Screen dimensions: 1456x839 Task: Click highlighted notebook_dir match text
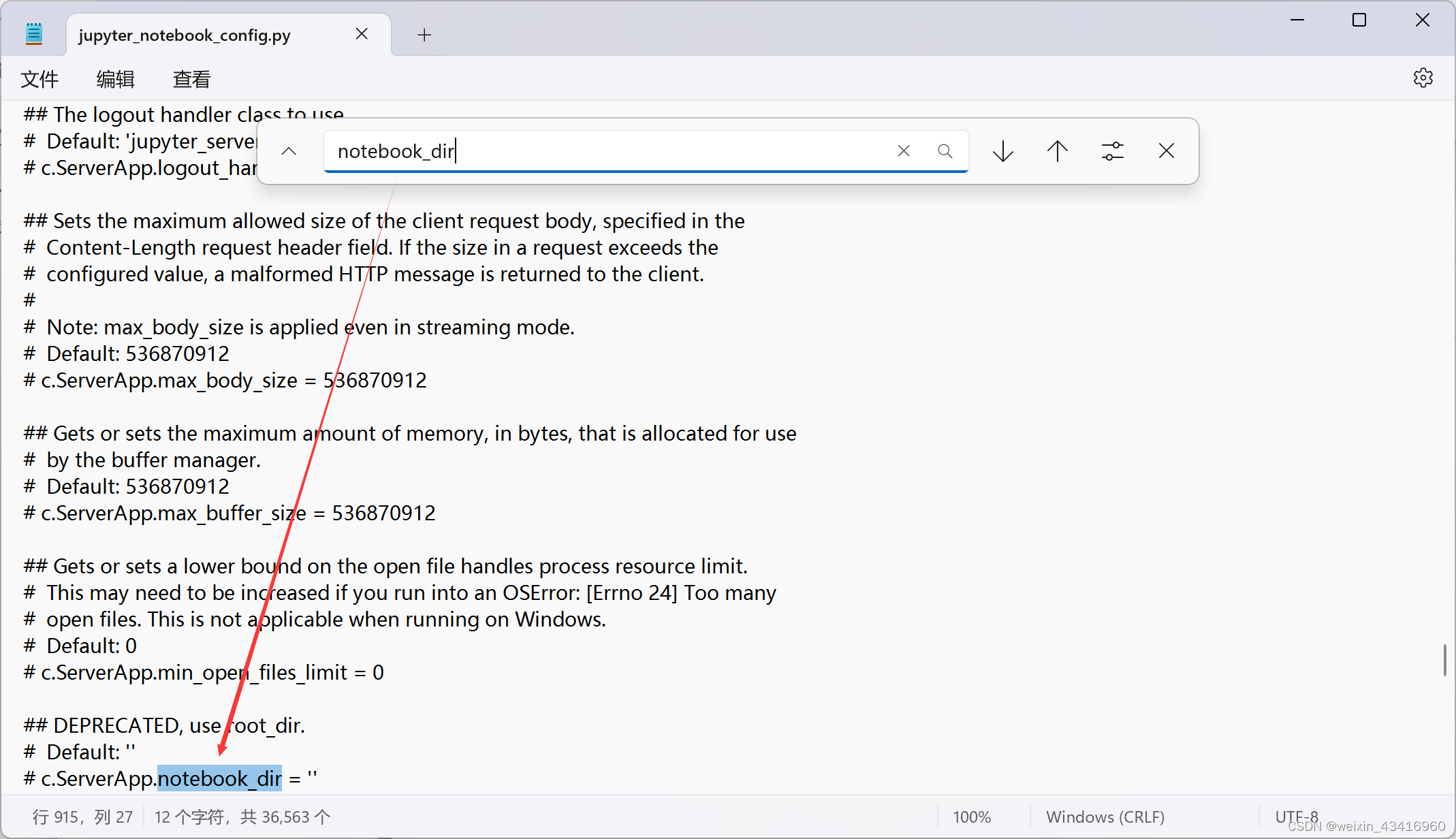tap(219, 778)
